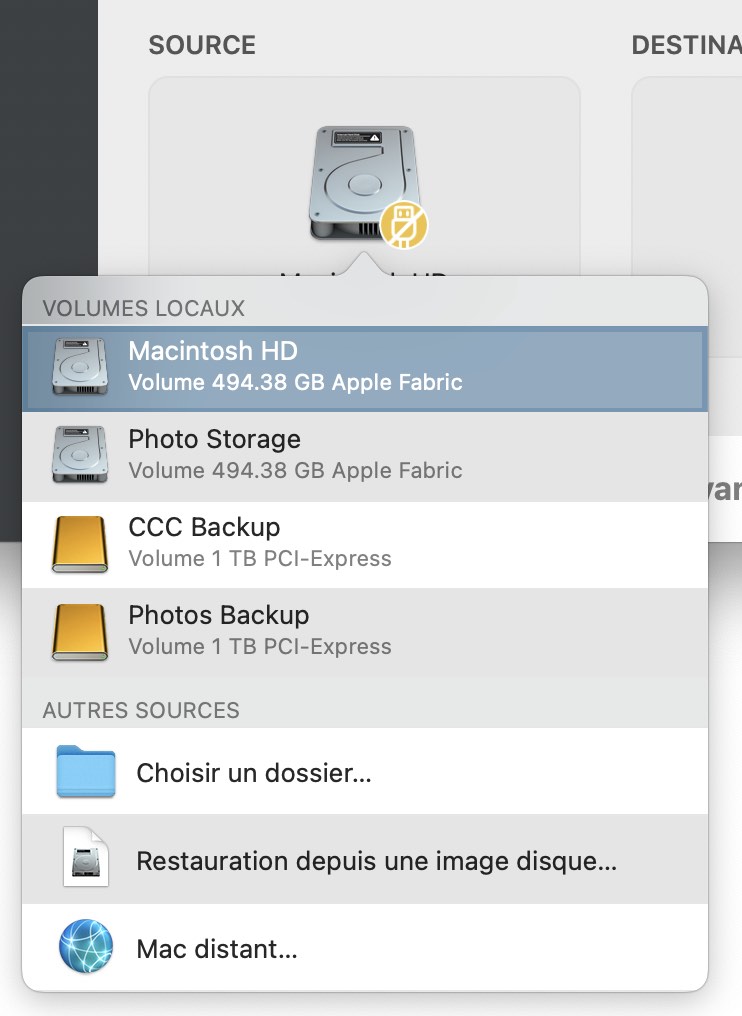
Task: Choose Photo Storage volume from list
Action: [365, 456]
